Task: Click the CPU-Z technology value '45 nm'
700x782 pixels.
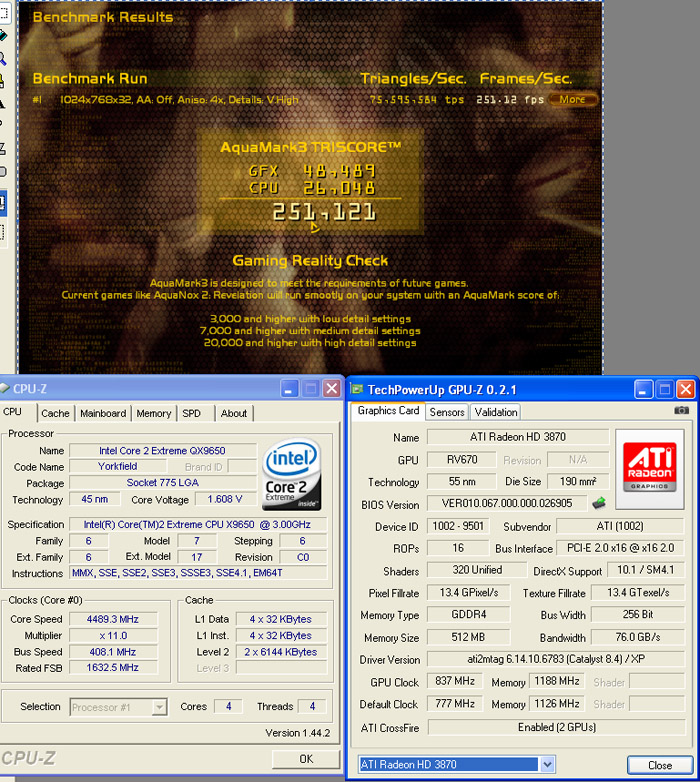Action: pos(95,499)
